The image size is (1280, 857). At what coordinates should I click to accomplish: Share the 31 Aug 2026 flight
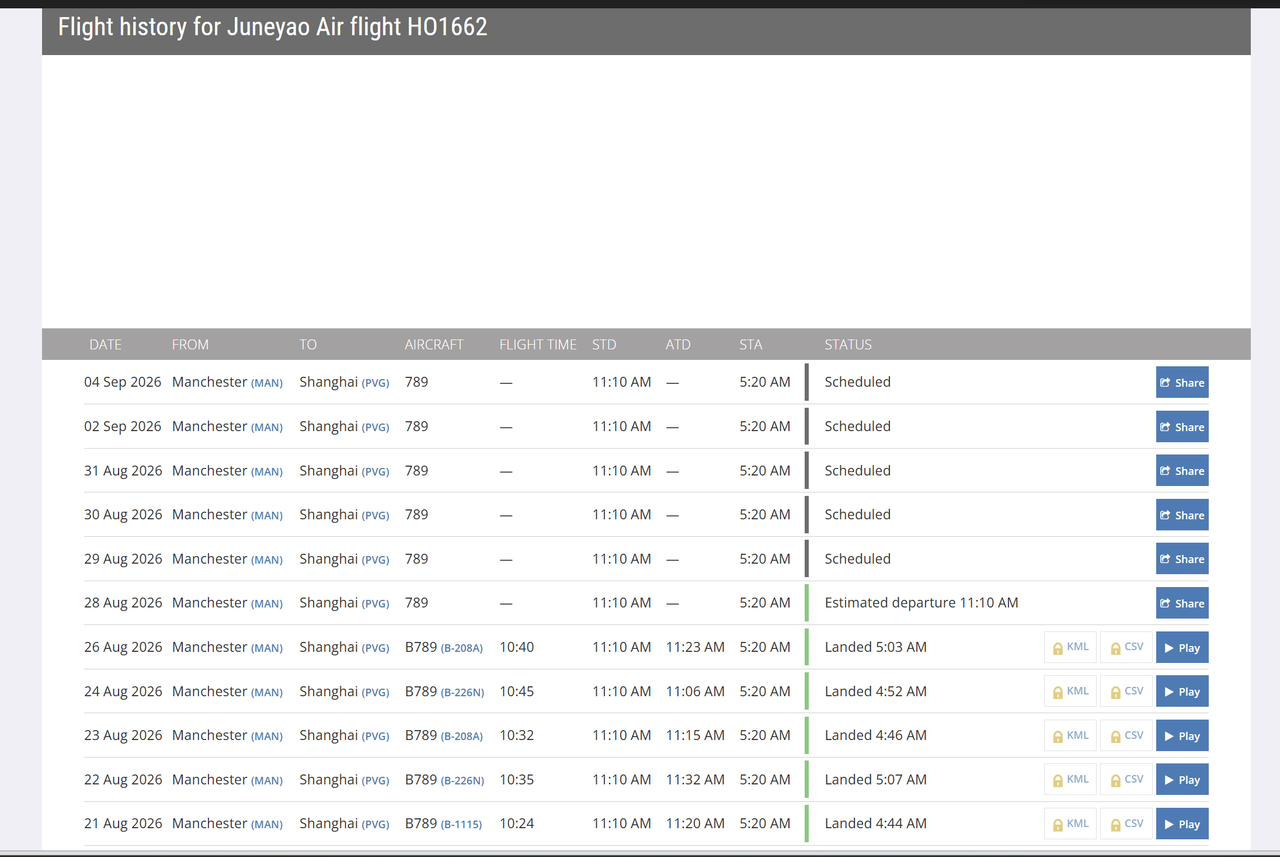[1182, 471]
